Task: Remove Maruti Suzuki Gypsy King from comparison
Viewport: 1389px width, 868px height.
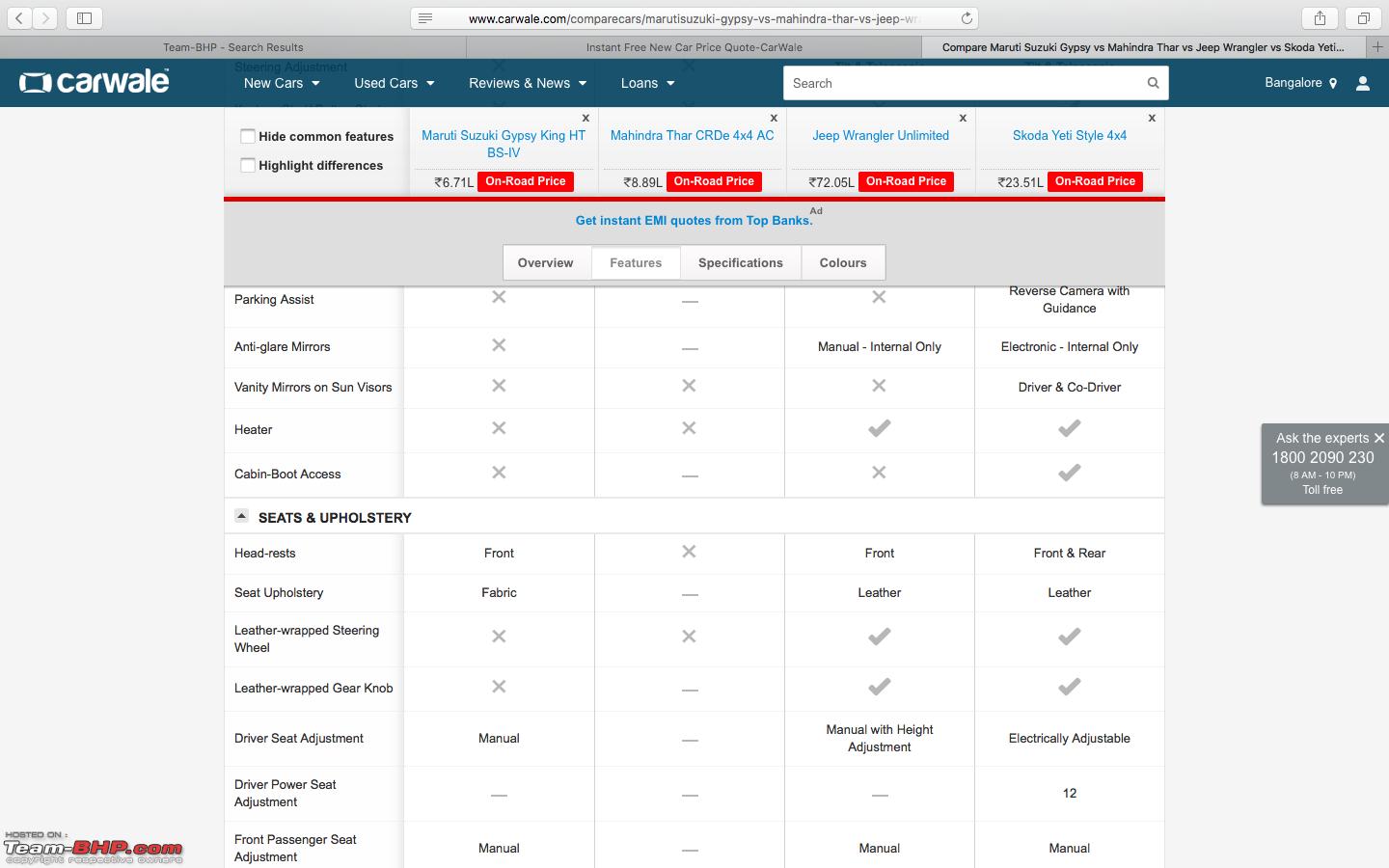Action: (x=586, y=118)
